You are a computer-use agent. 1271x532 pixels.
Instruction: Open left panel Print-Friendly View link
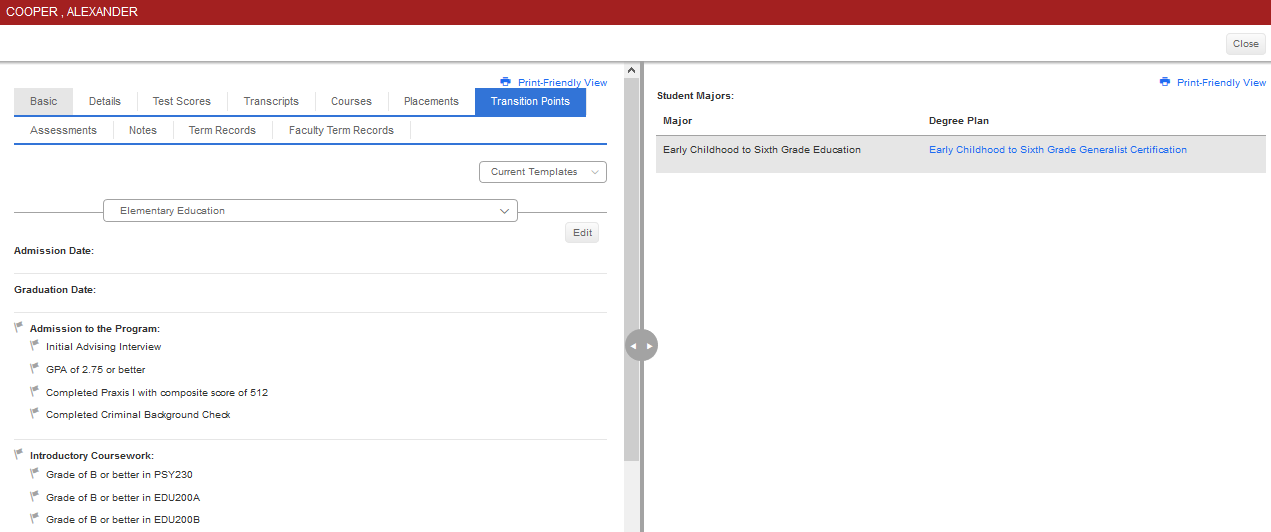click(562, 83)
